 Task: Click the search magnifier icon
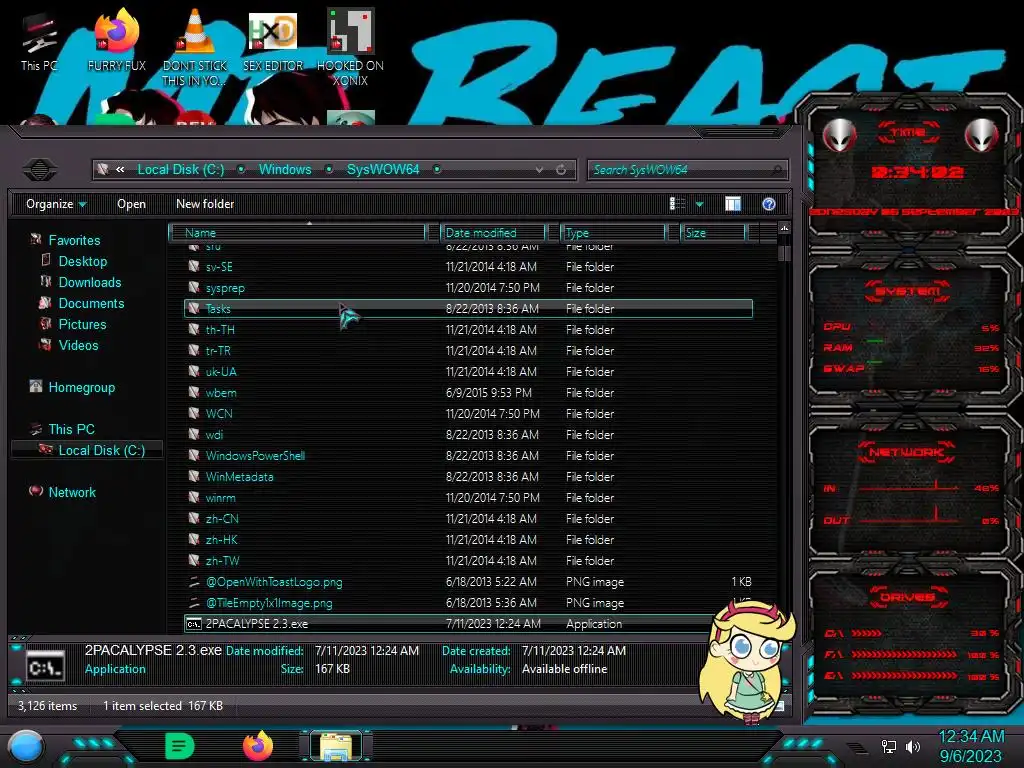[776, 170]
